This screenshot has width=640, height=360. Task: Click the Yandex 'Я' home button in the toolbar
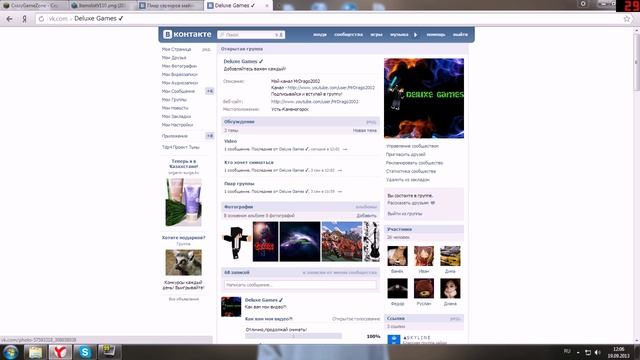coord(24,19)
